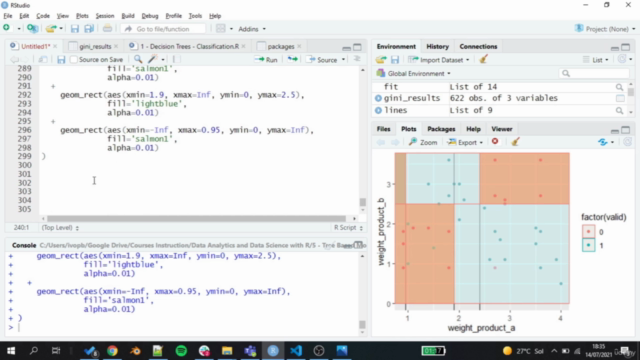640x360 pixels.
Task: Click the Save workspace icon in Environment
Action: click(395, 60)
